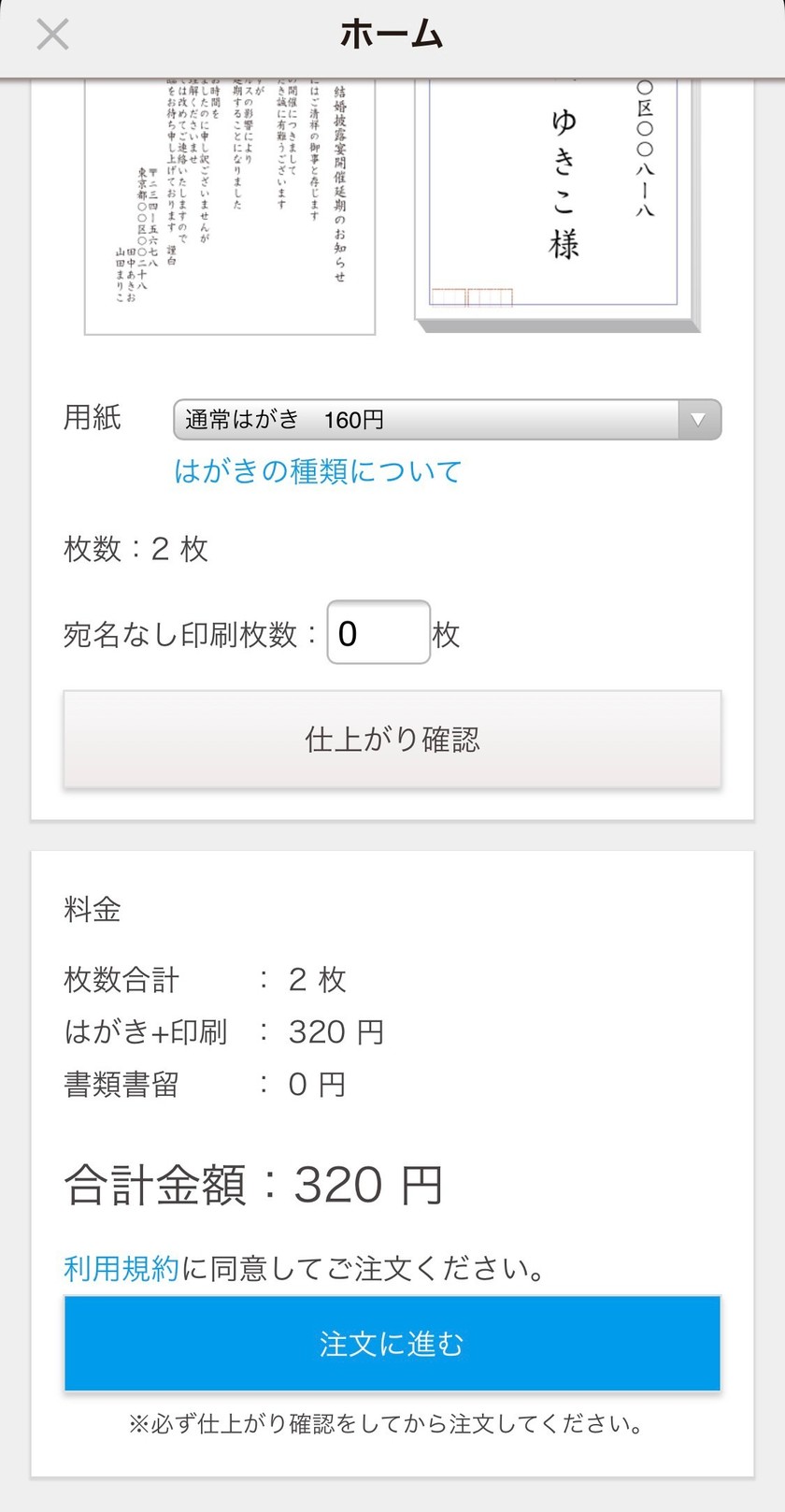Select the 枚数合計 2 枚 row
The width and height of the screenshot is (785, 1512).
point(206,980)
